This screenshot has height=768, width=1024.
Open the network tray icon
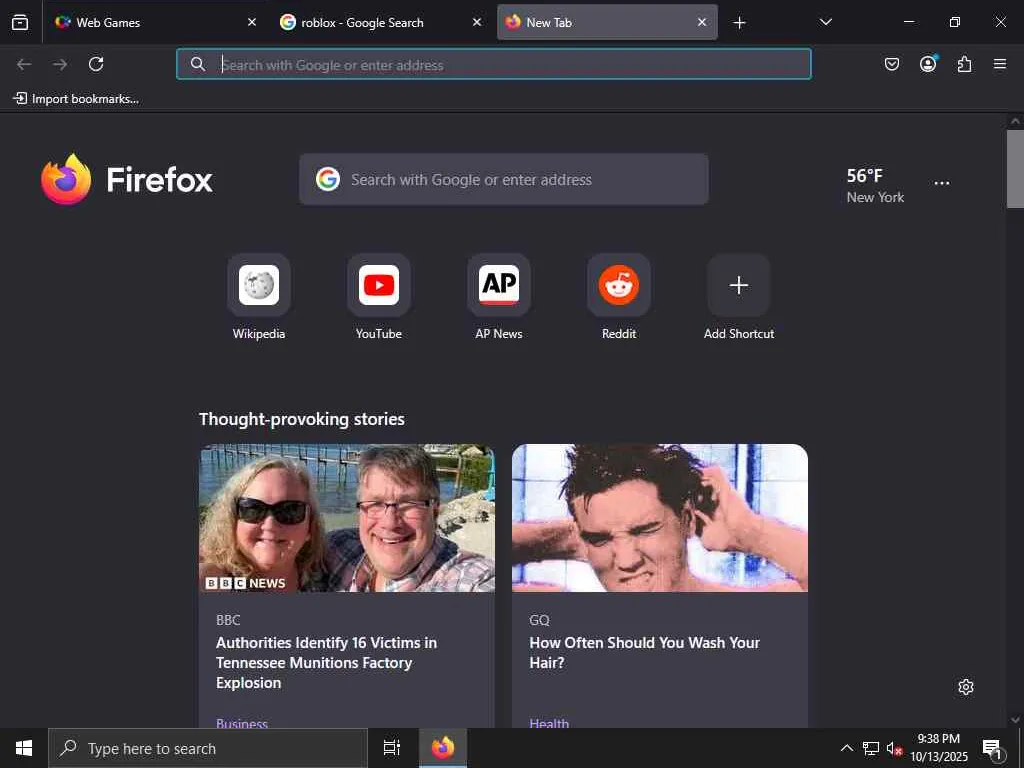point(871,748)
